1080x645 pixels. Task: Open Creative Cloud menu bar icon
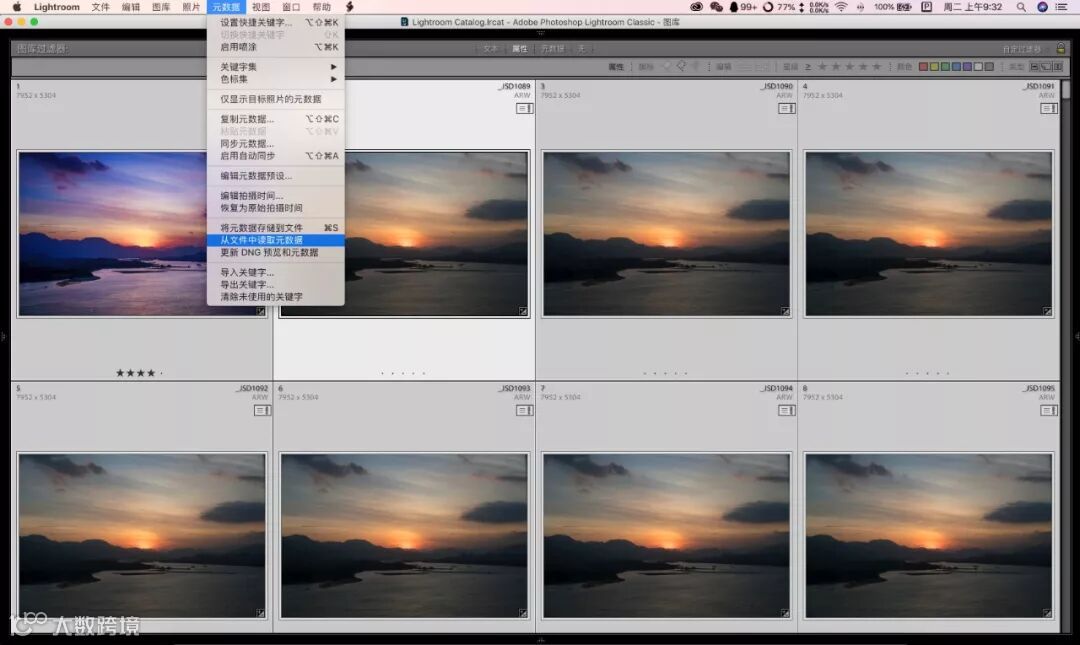click(696, 7)
